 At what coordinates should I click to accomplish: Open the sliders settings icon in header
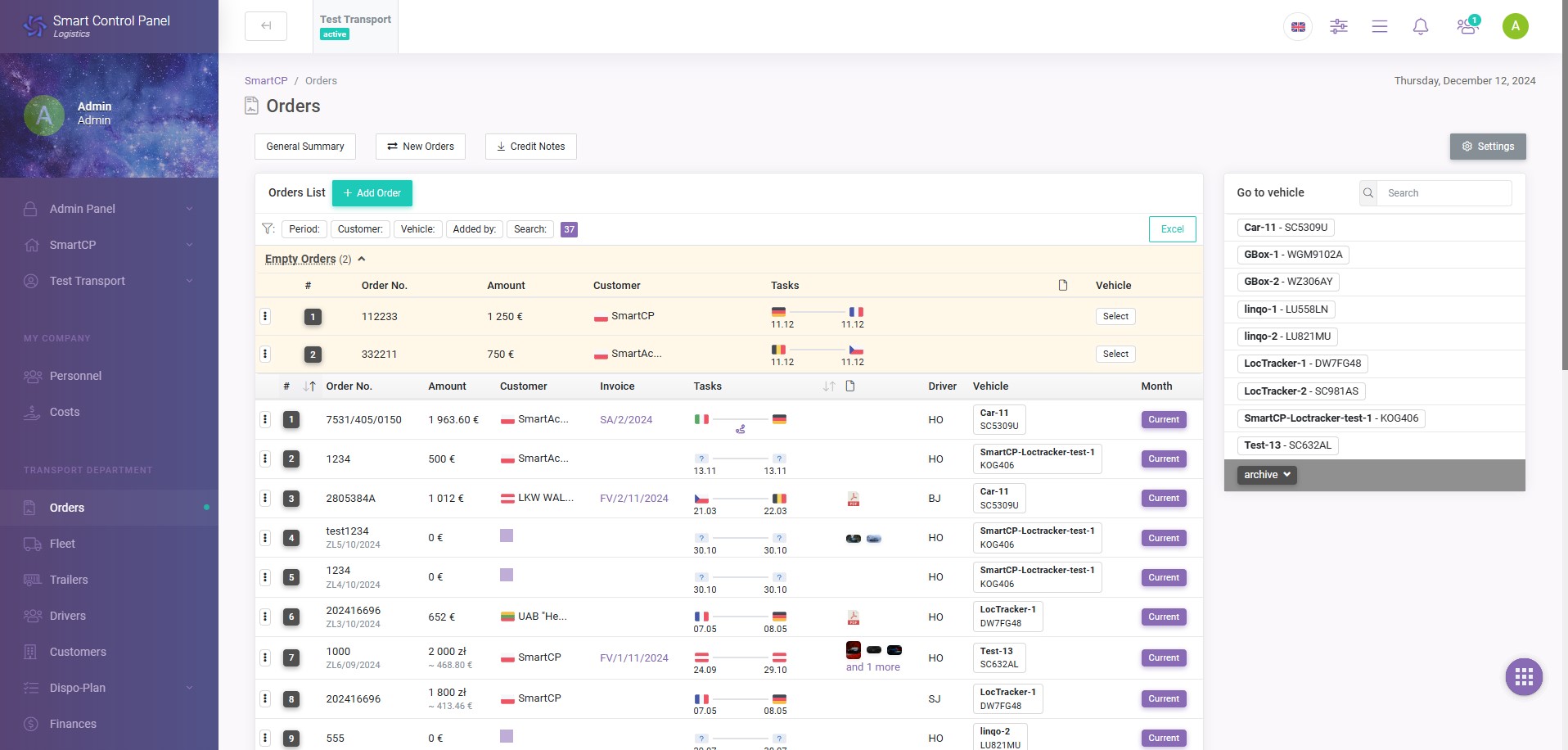tap(1339, 27)
